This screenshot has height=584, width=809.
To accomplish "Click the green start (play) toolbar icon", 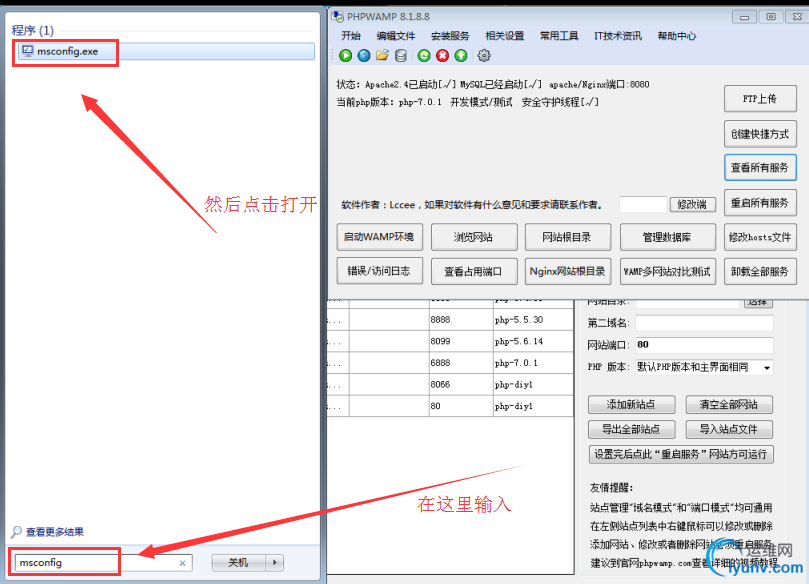I will coord(346,56).
